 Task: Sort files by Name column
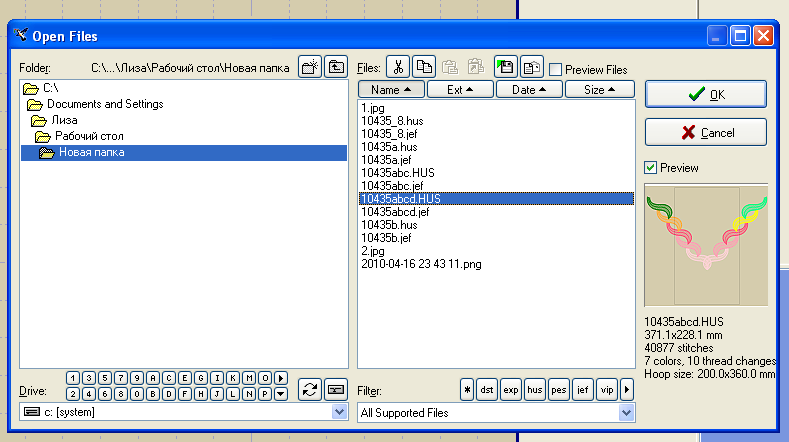click(x=391, y=89)
